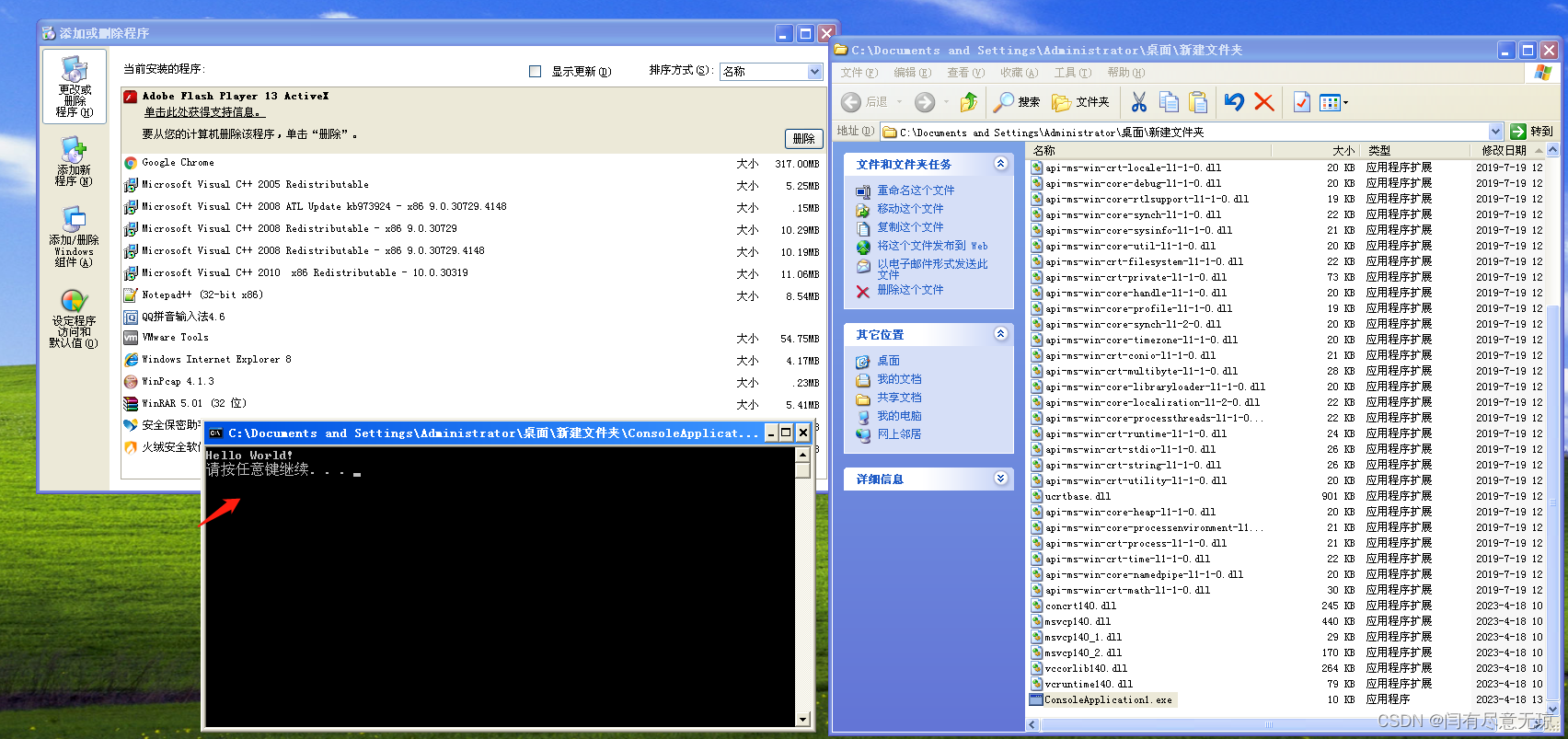Click Go button beside address bar
Screen dimensions: 1568x739
pyautogui.click(x=1532, y=132)
